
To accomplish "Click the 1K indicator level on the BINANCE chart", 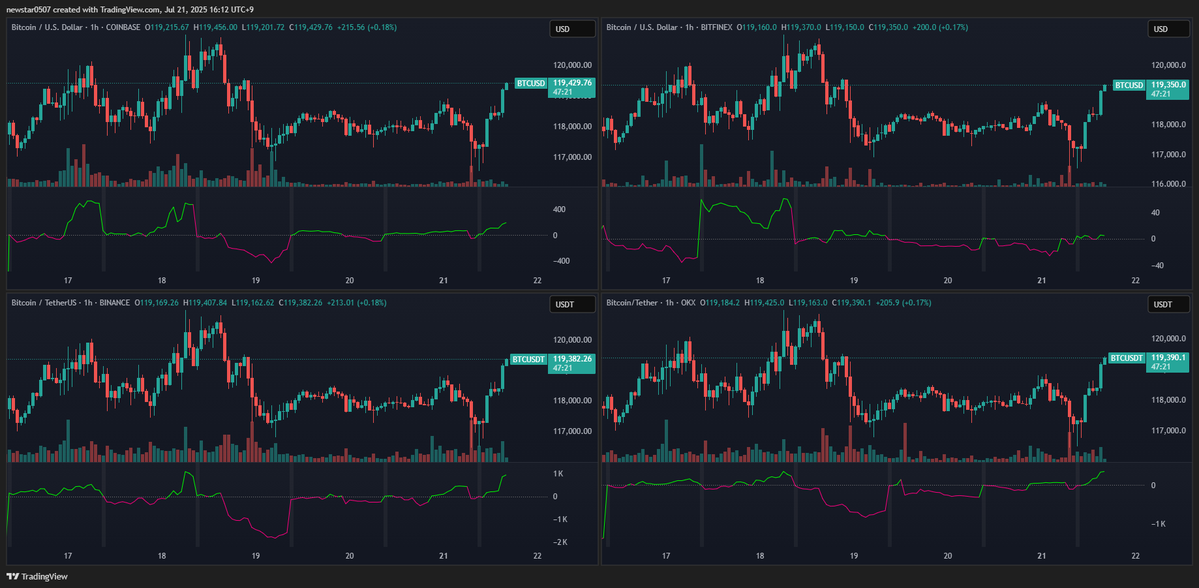I will click(x=560, y=474).
